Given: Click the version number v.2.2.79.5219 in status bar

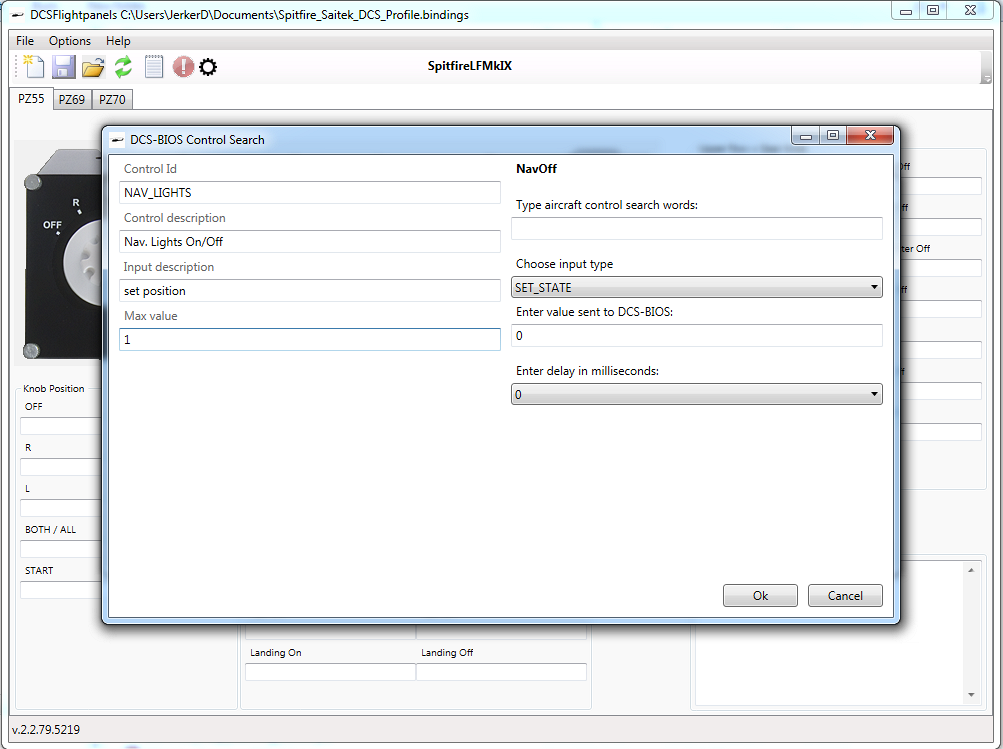Looking at the screenshot, I should point(46,729).
